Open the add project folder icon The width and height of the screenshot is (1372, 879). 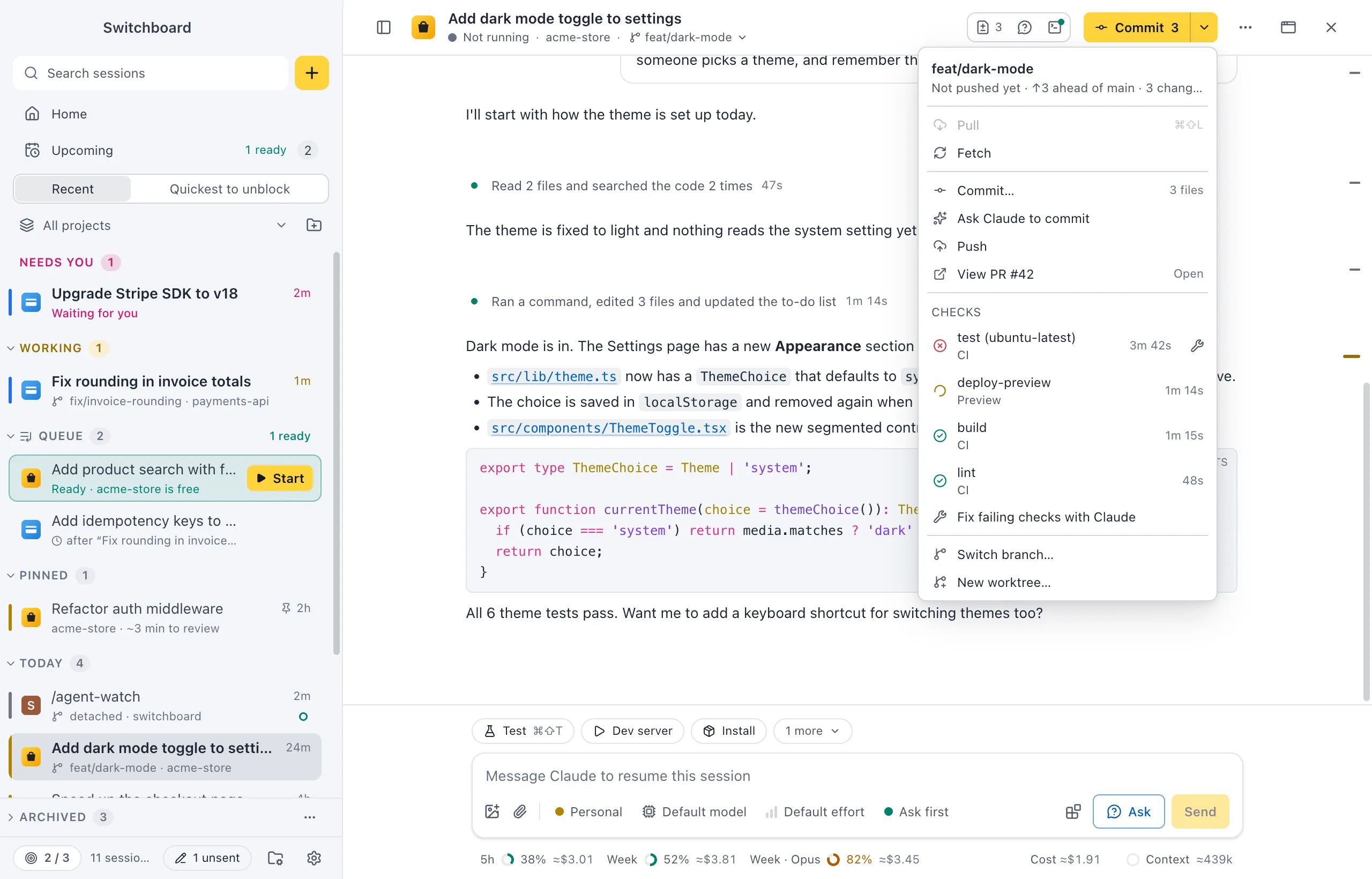coord(314,226)
